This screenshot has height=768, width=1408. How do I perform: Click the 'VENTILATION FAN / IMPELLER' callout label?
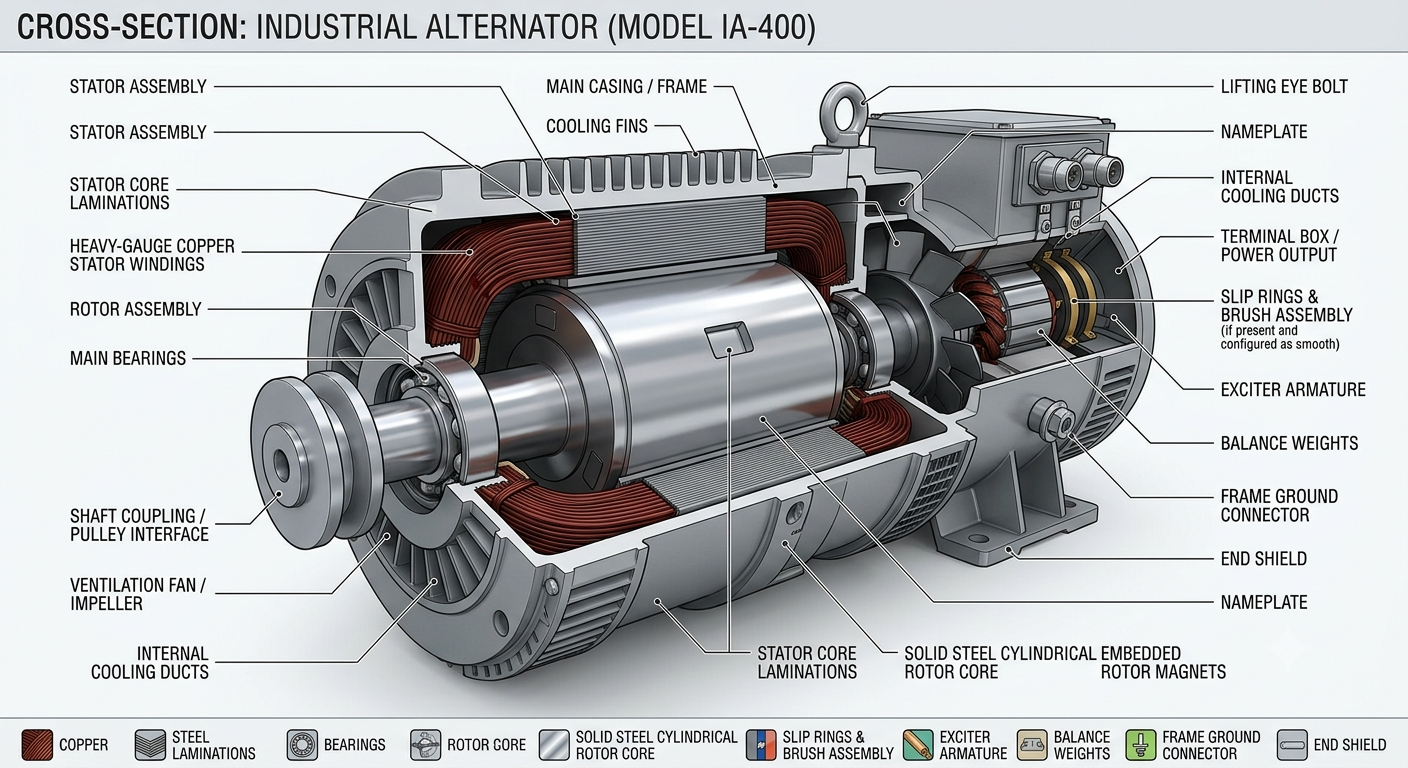138,594
